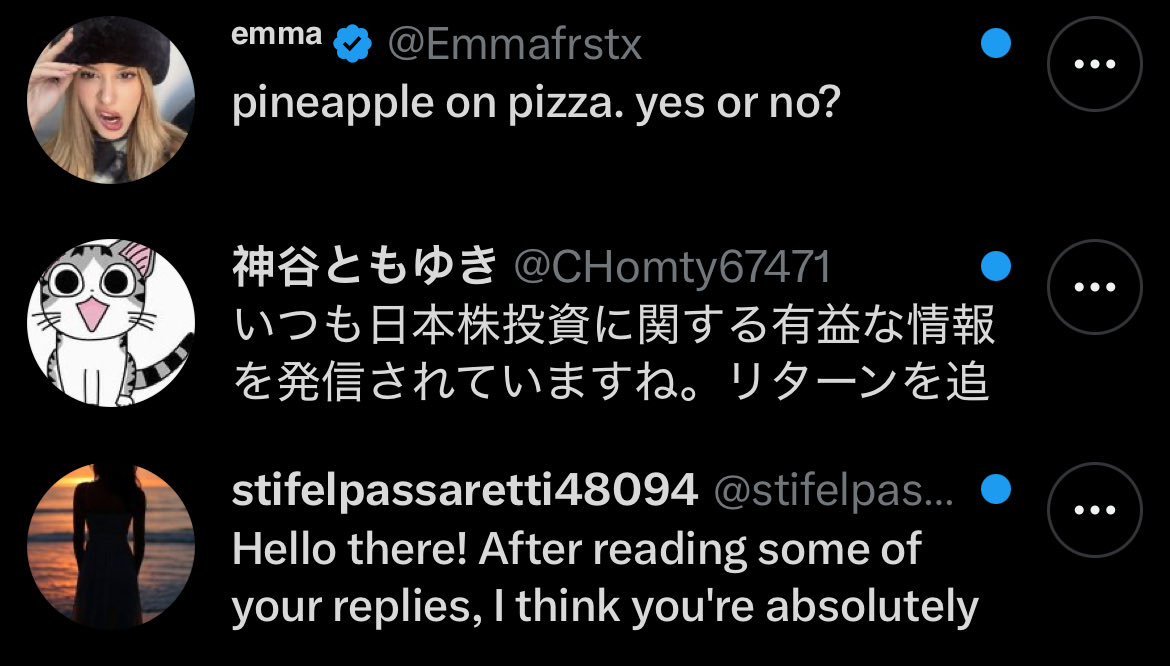Click the text 'your replies, I think you're absolutely'
1170x666 pixels.
(x=604, y=606)
